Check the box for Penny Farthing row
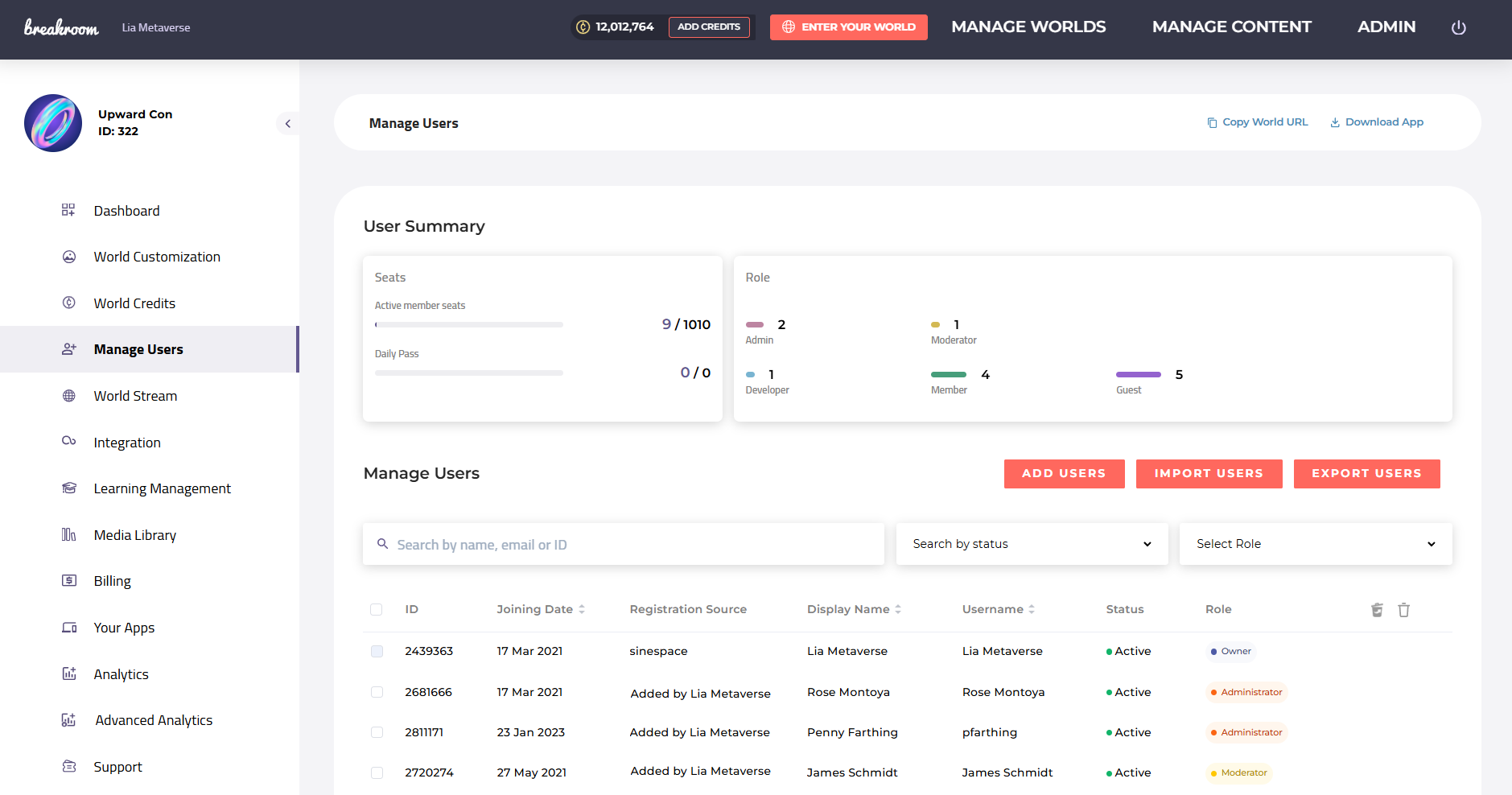 [x=377, y=732]
